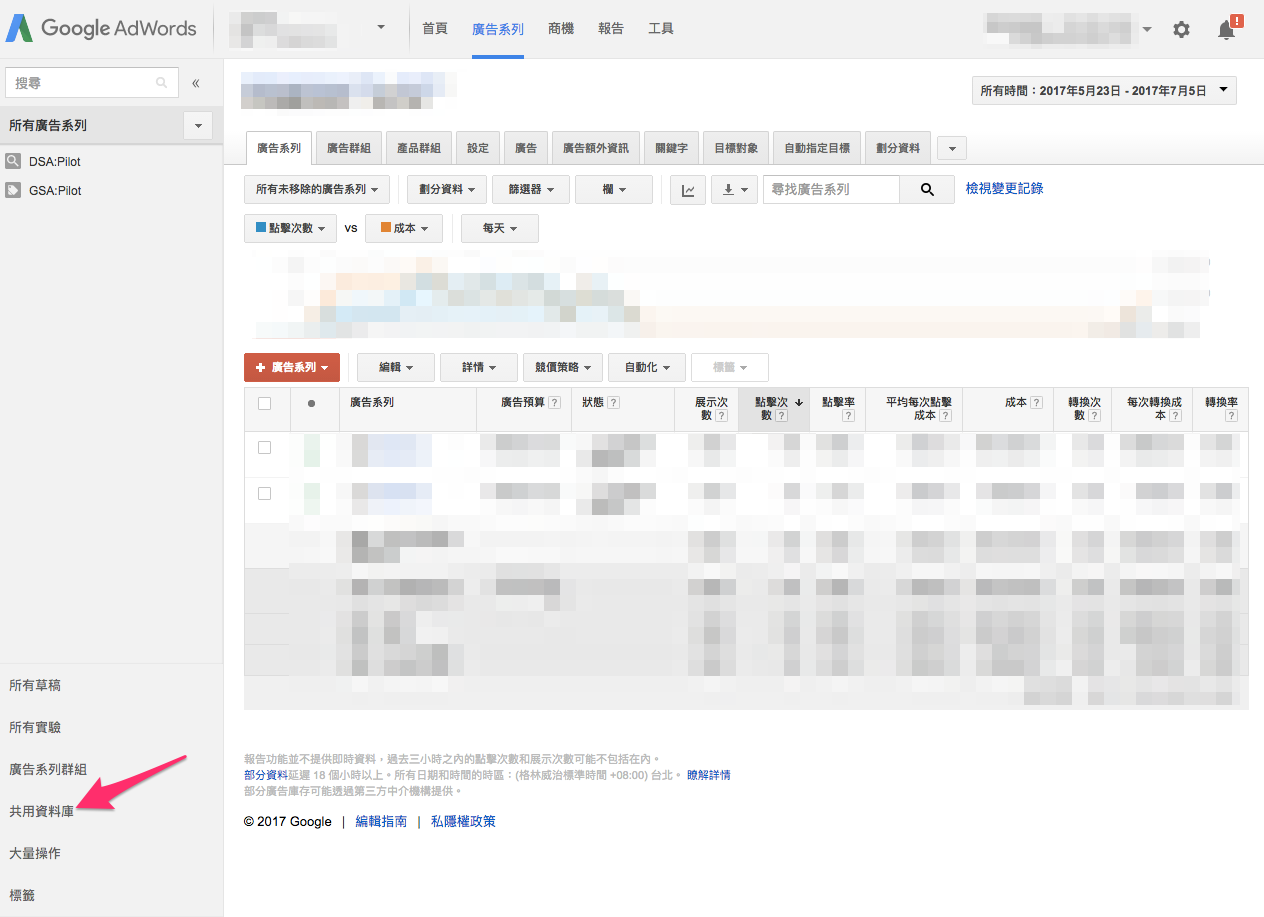
Task: Open the 自動化 dropdown
Action: [647, 367]
